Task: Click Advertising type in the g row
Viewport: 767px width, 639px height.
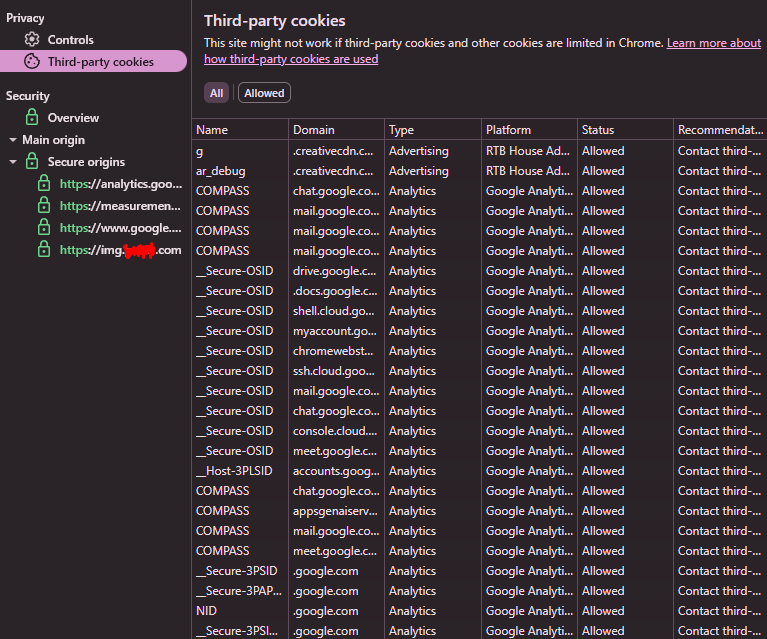Action: click(x=433, y=151)
